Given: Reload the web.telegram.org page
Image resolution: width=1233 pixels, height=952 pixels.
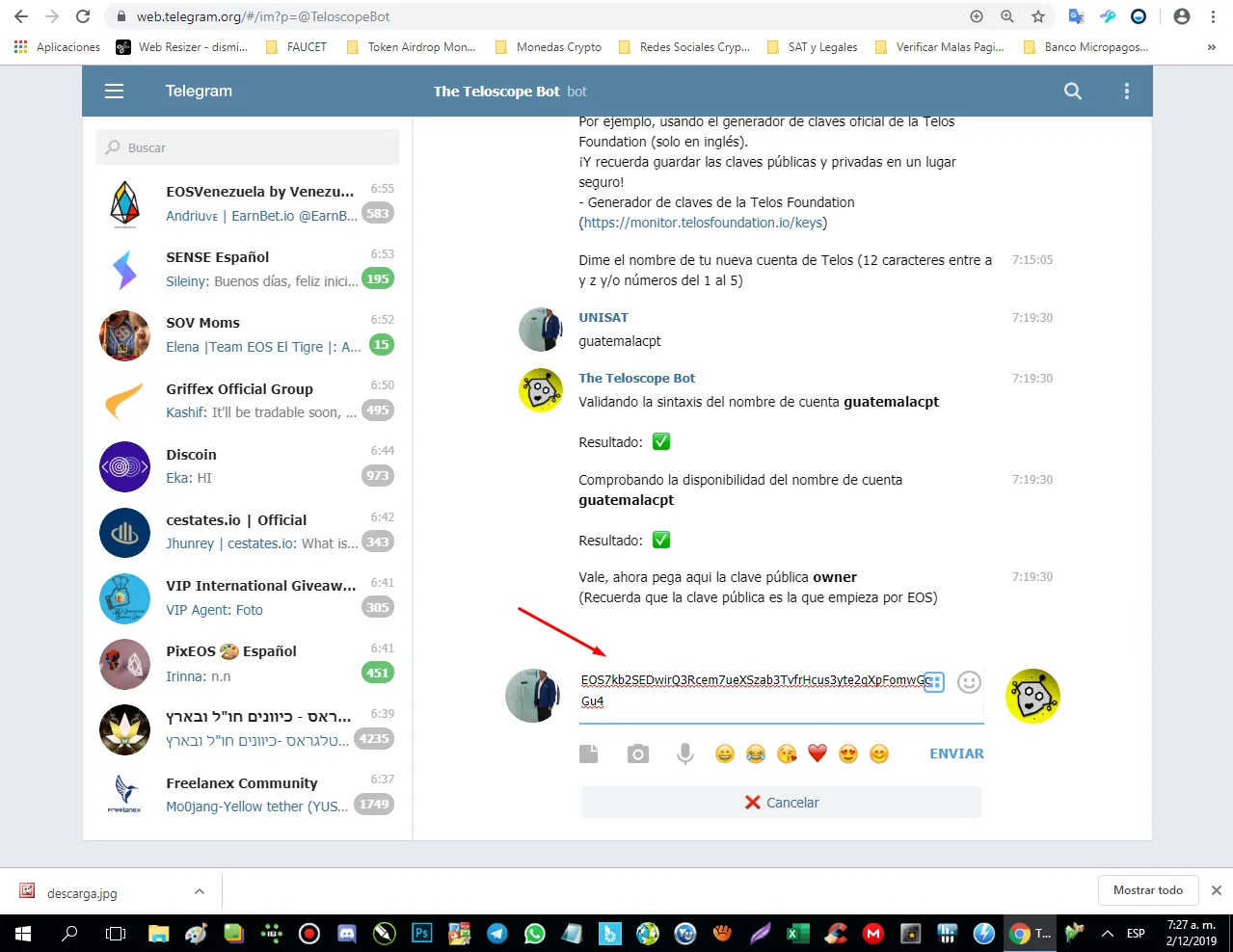Looking at the screenshot, I should point(83,16).
